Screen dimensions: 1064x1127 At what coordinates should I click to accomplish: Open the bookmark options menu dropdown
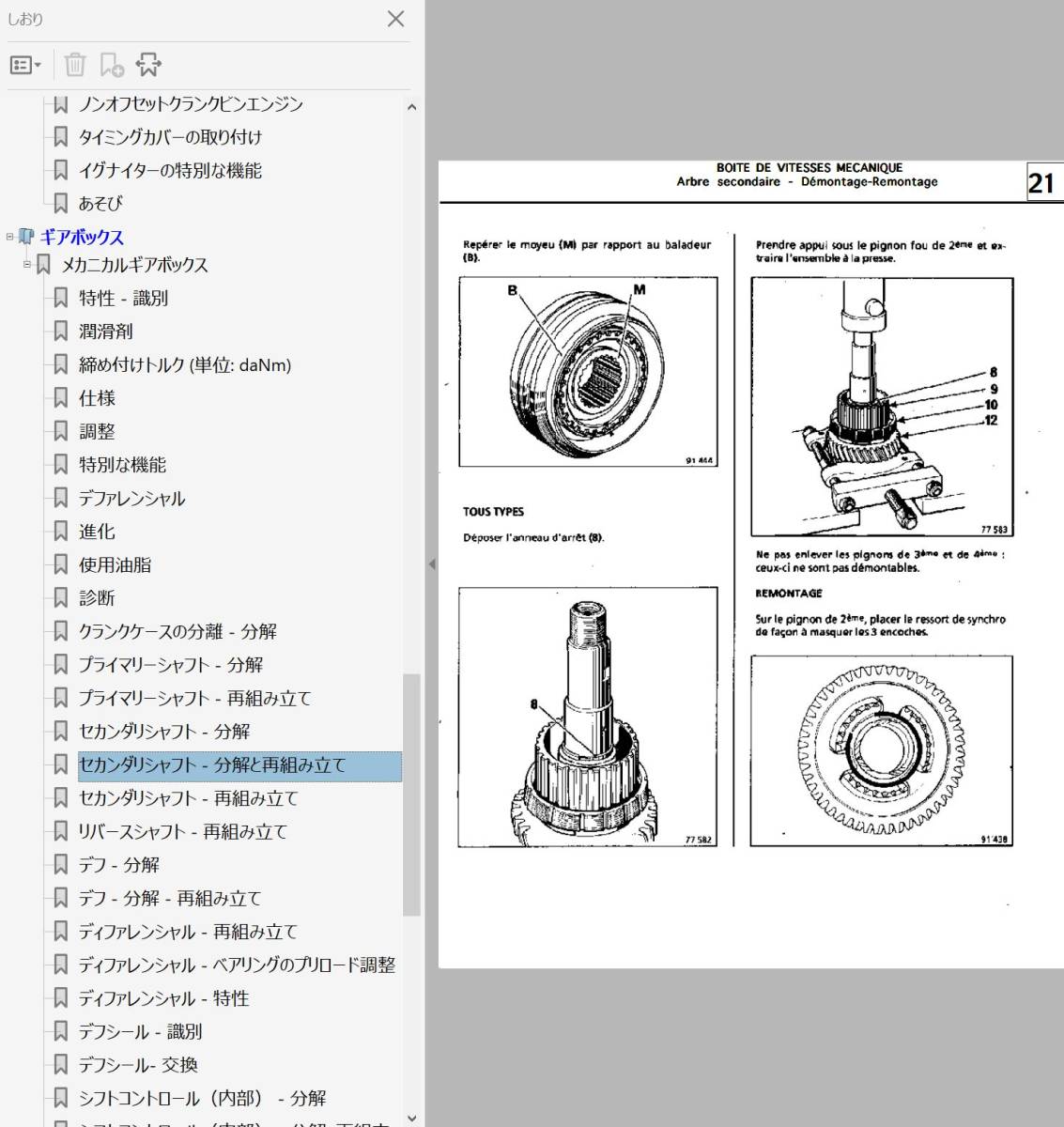25,65
